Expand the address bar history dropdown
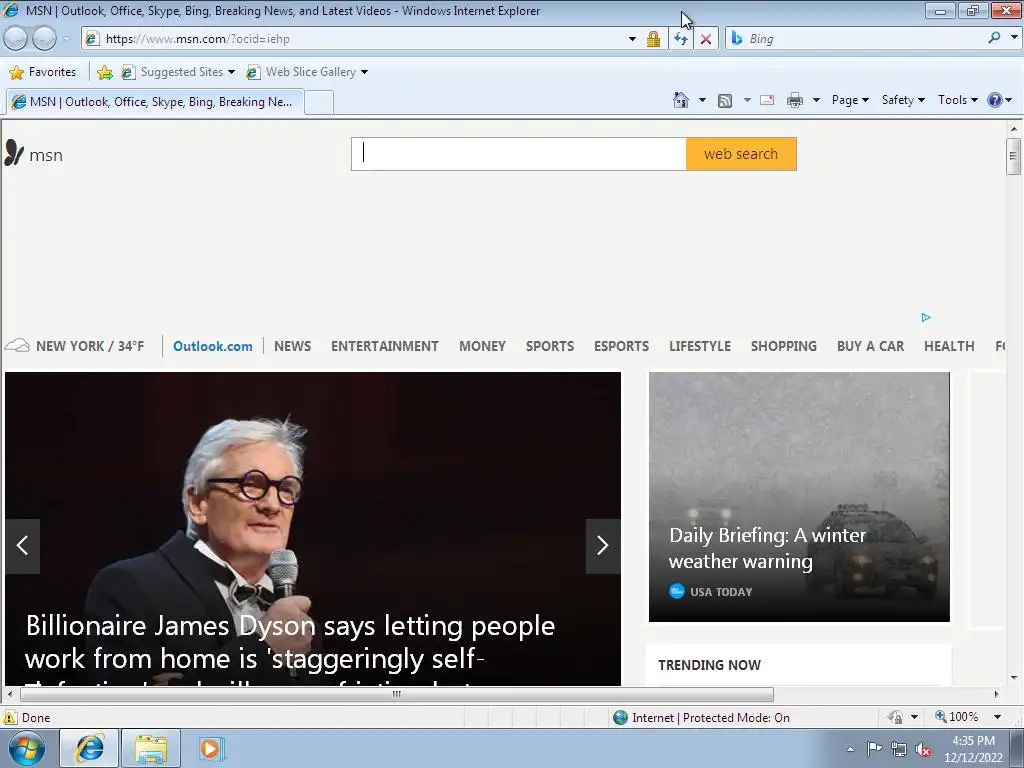1024x768 pixels. tap(632, 39)
